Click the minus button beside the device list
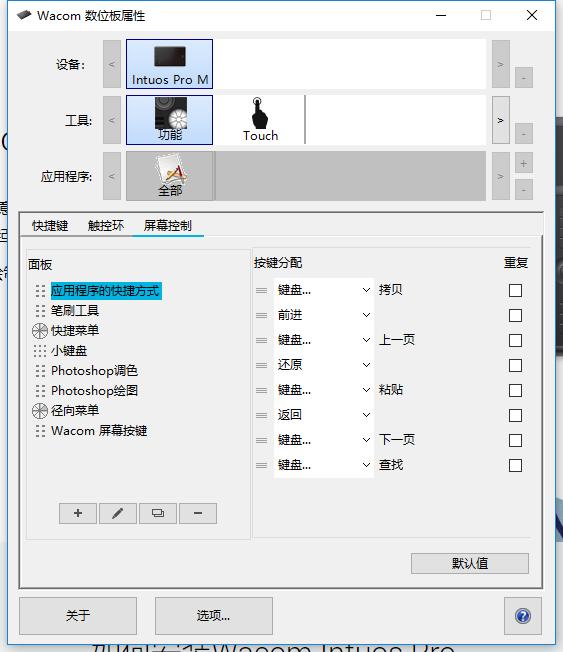 tap(523, 78)
